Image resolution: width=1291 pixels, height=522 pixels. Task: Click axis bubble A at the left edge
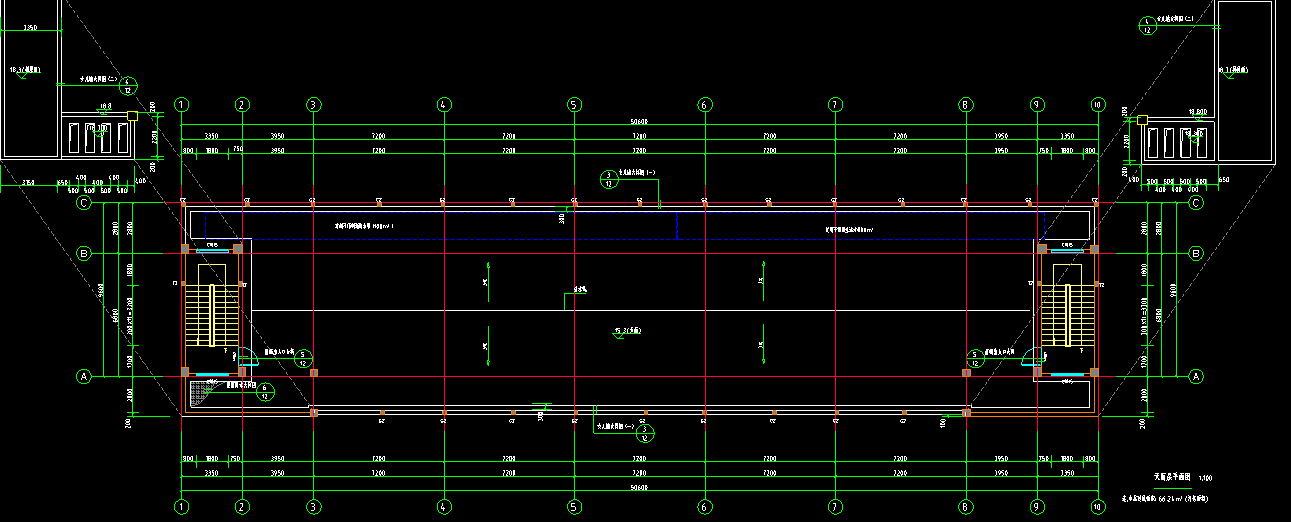pyautogui.click(x=85, y=376)
